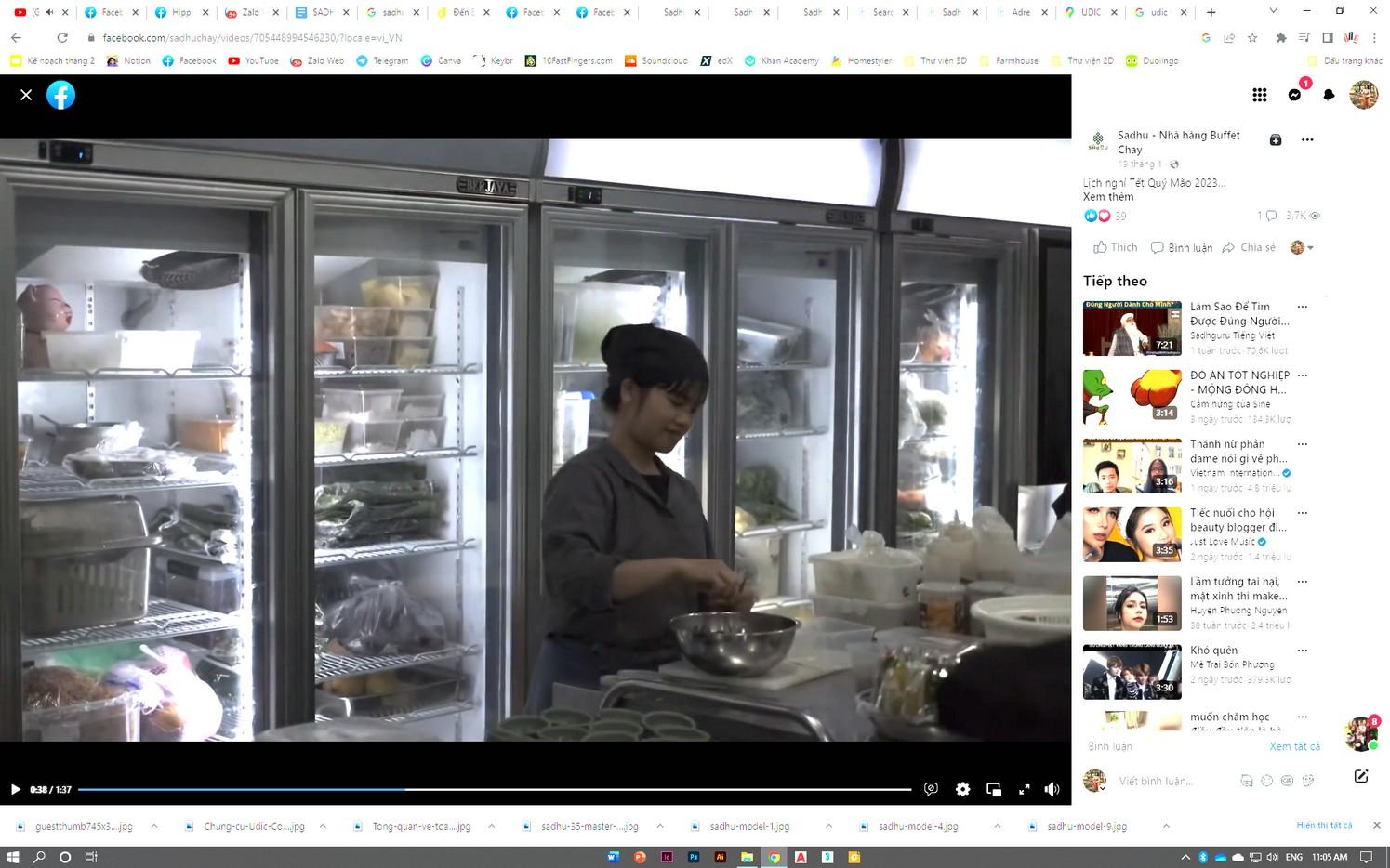Seek on the video progress bar
Image resolution: width=1390 pixels, height=868 pixels.
click(x=494, y=789)
